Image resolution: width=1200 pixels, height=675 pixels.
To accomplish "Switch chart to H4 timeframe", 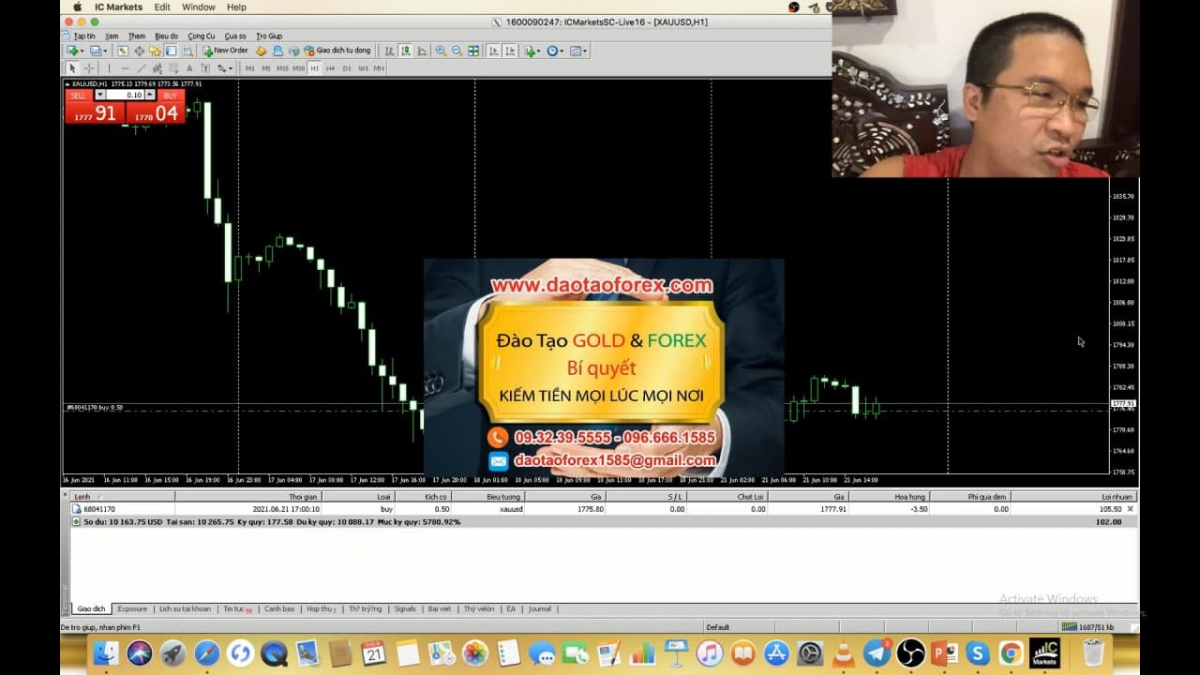I will [x=330, y=68].
